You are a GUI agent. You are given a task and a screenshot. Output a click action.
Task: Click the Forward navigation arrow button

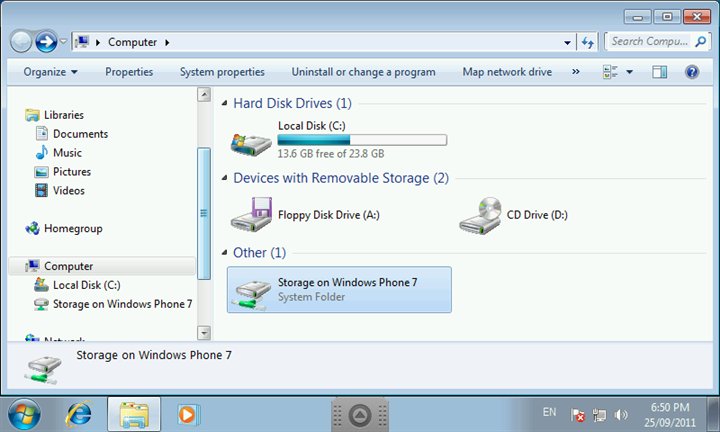[x=46, y=42]
